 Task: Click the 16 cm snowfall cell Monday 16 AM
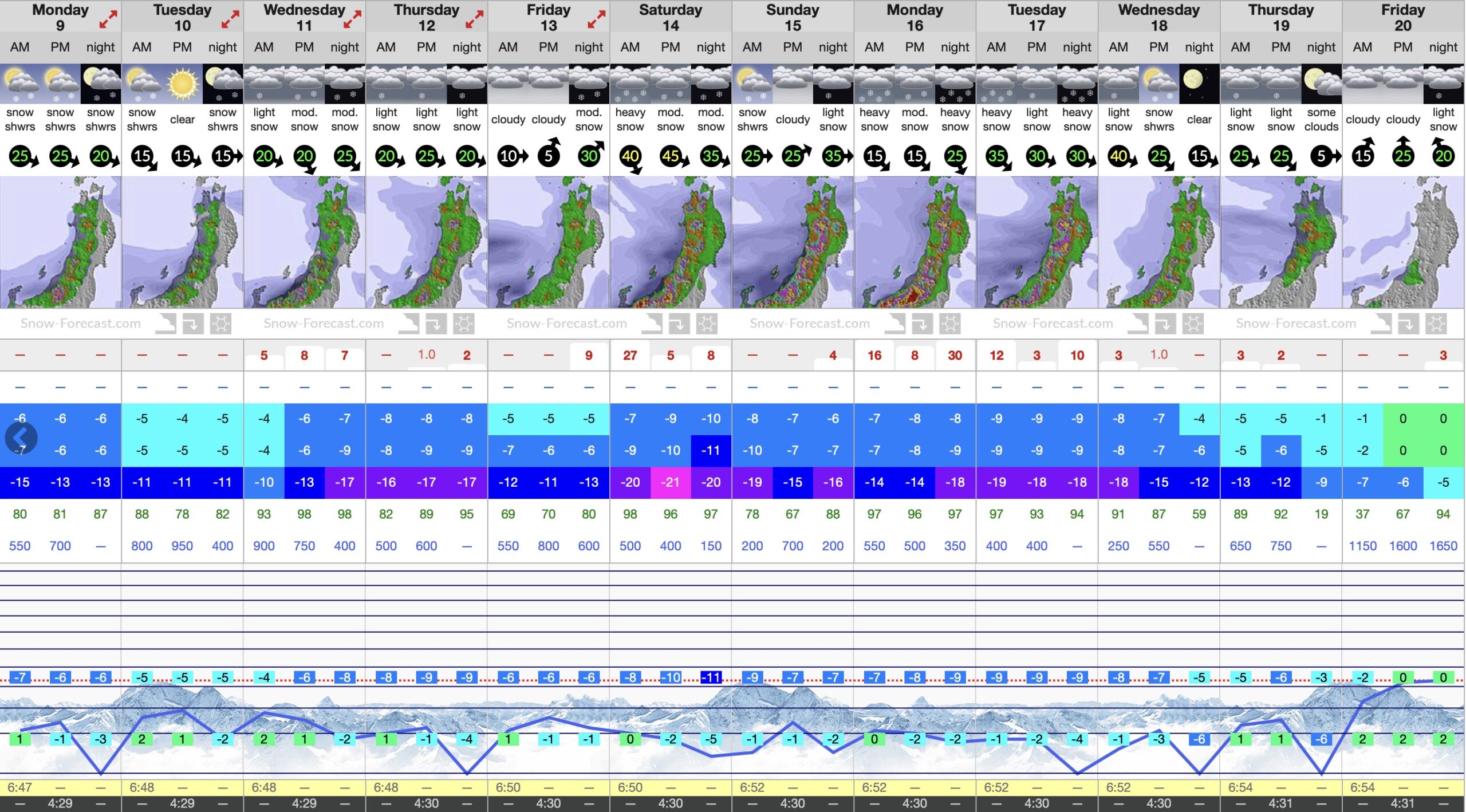tap(874, 355)
